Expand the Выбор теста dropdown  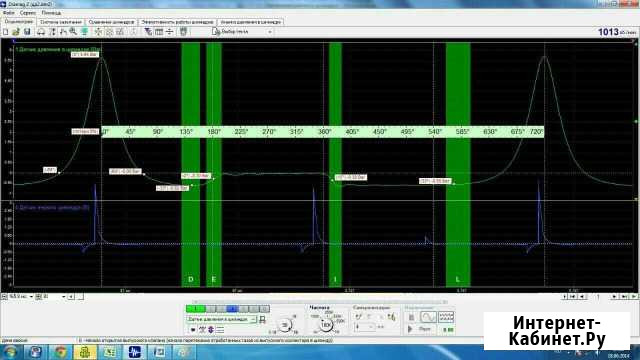270,32
